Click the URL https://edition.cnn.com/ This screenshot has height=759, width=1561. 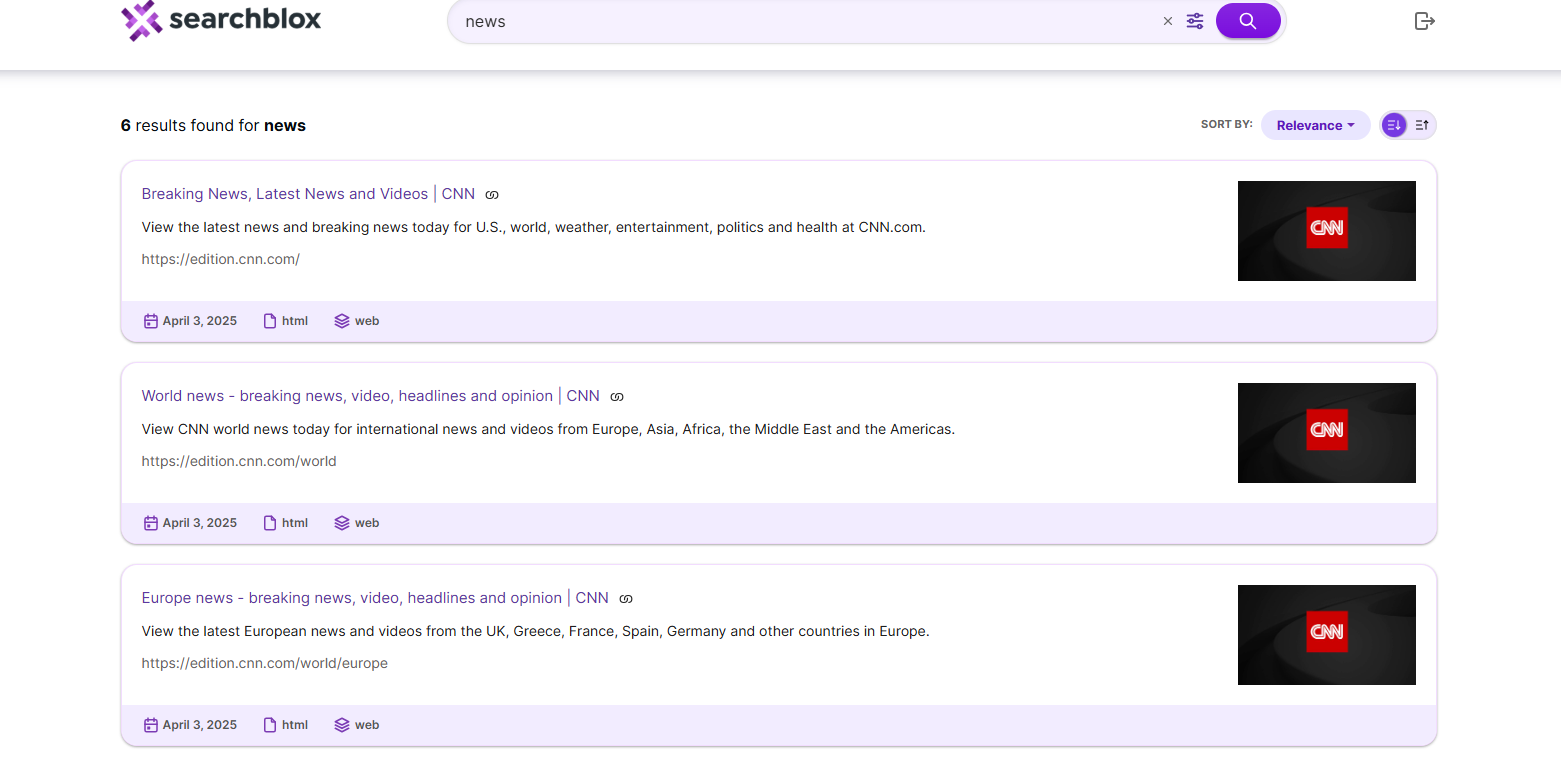click(x=221, y=259)
